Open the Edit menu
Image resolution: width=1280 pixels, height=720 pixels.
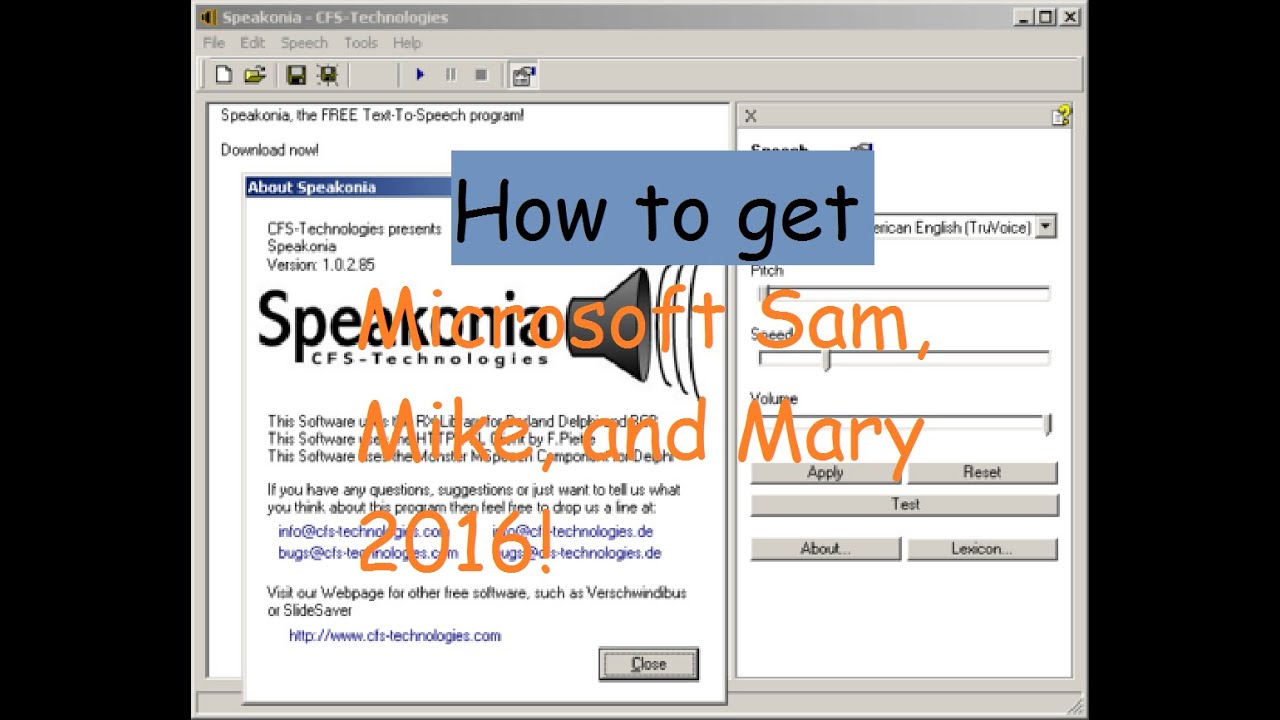(x=252, y=43)
